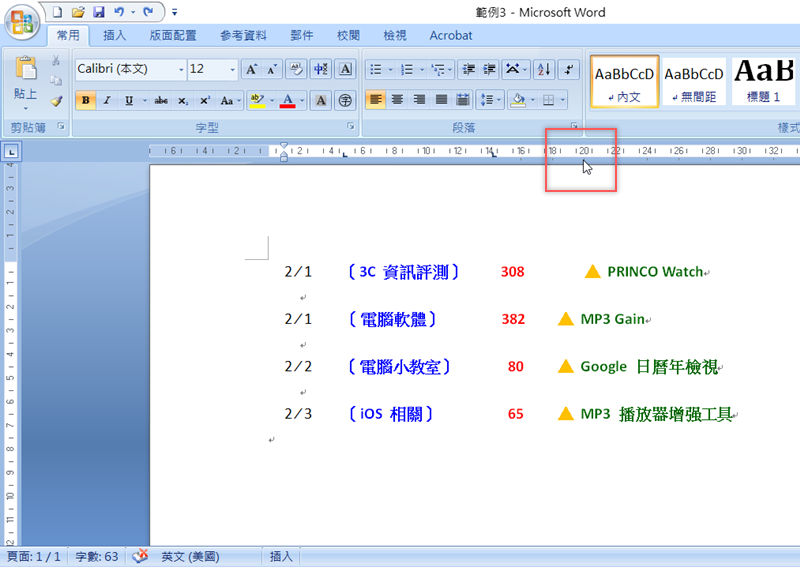Click the 字數: 63 word count
The height and width of the screenshot is (567, 800).
click(96, 557)
